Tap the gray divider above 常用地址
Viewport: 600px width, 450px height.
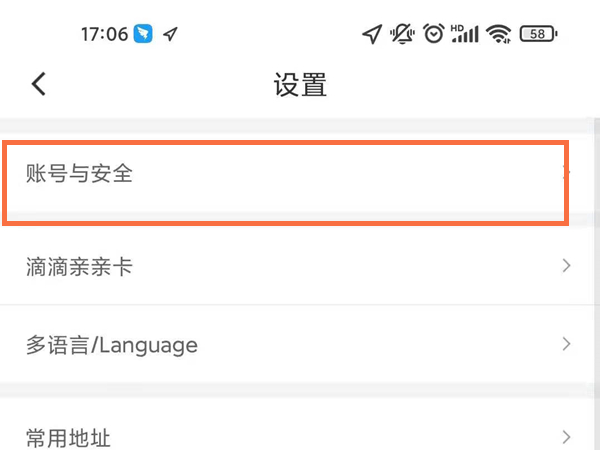coord(300,391)
